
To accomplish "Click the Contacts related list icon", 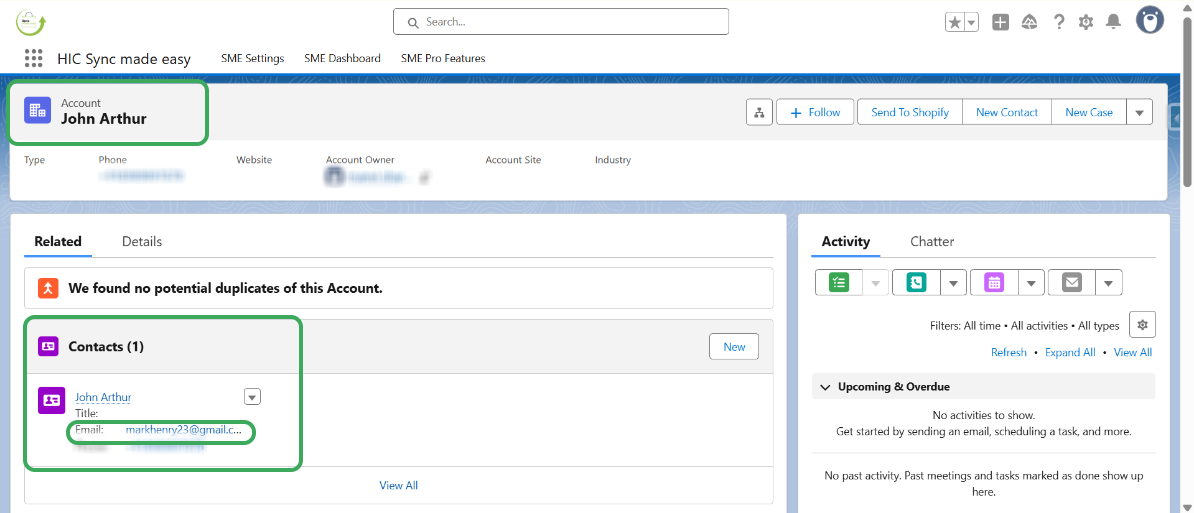I will tap(48, 346).
